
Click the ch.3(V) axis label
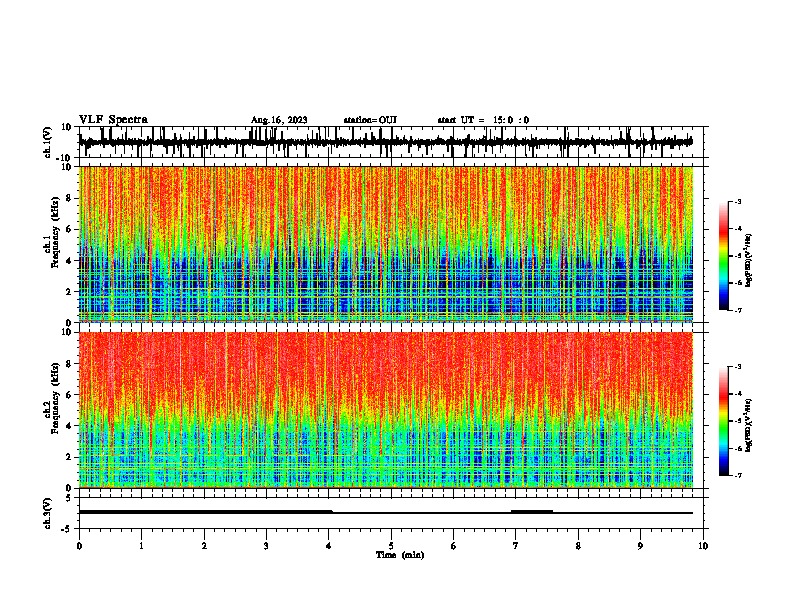point(48,513)
